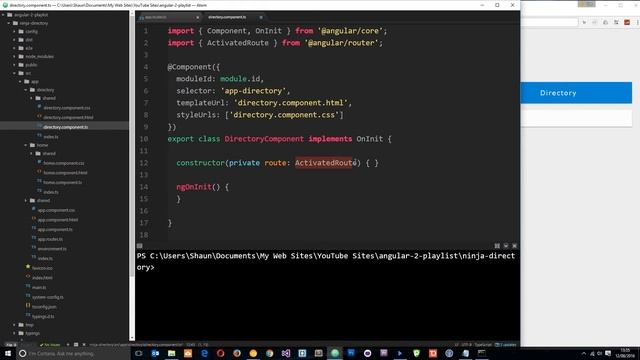This screenshot has width=640, height=360.
Task: Open app.component.ts file
Action: point(55,229)
